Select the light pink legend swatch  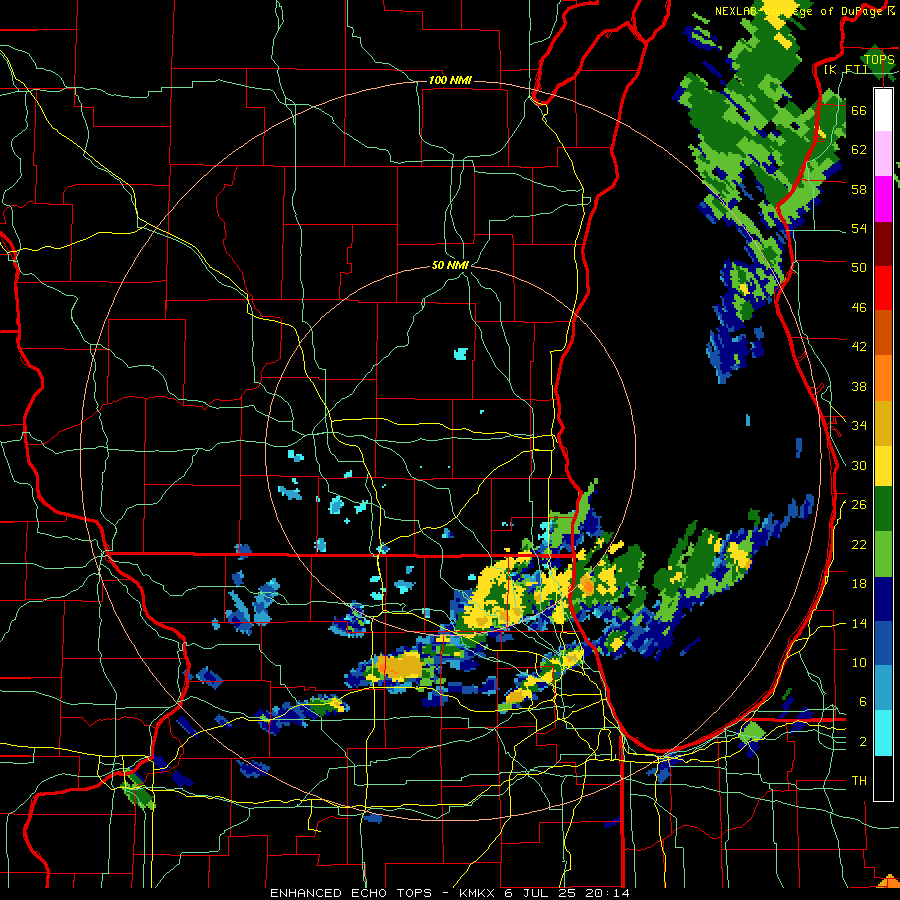(883, 153)
